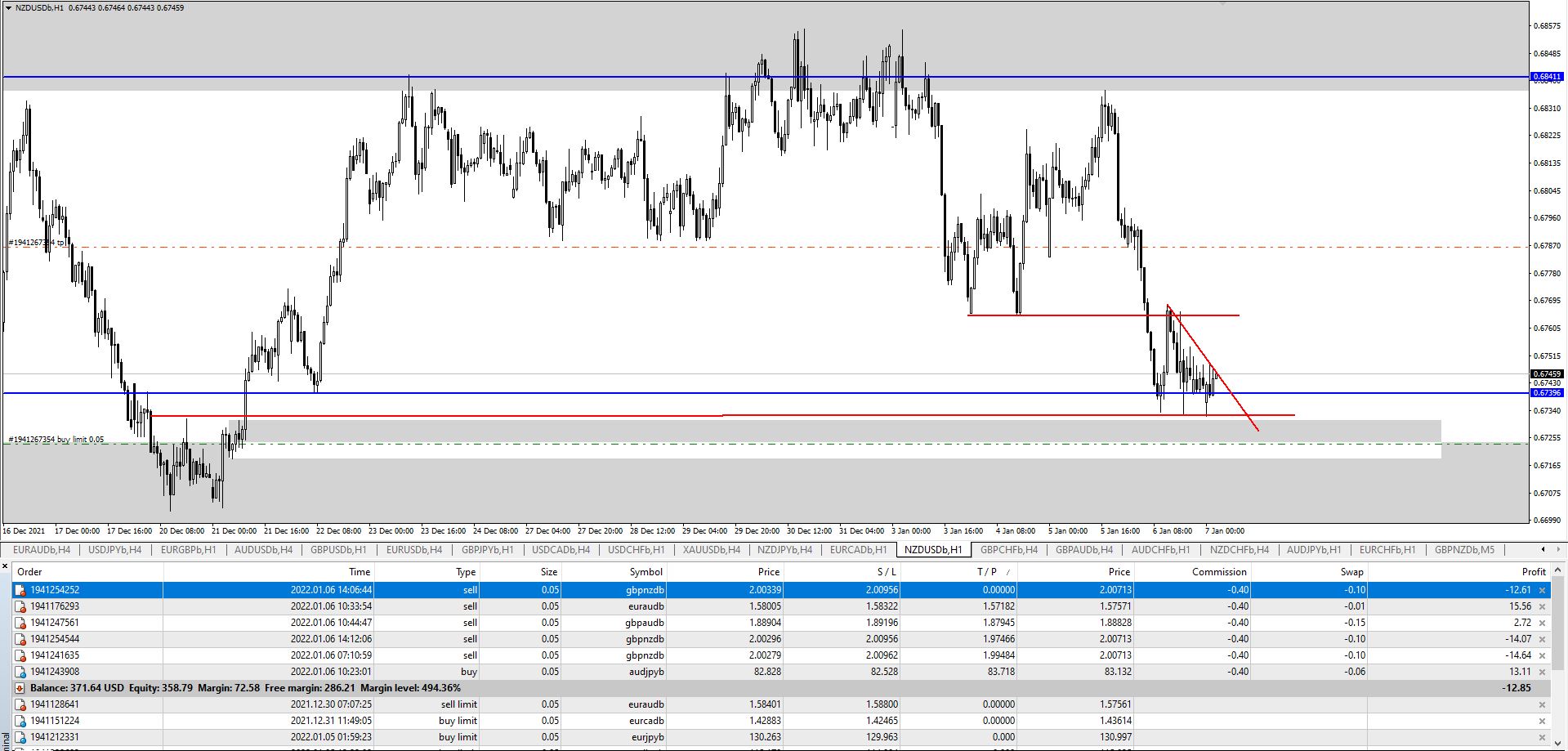The image size is (1568, 751).
Task: Switch to the XAUUSDb,H4 gold chart tab
Action: coord(712,550)
